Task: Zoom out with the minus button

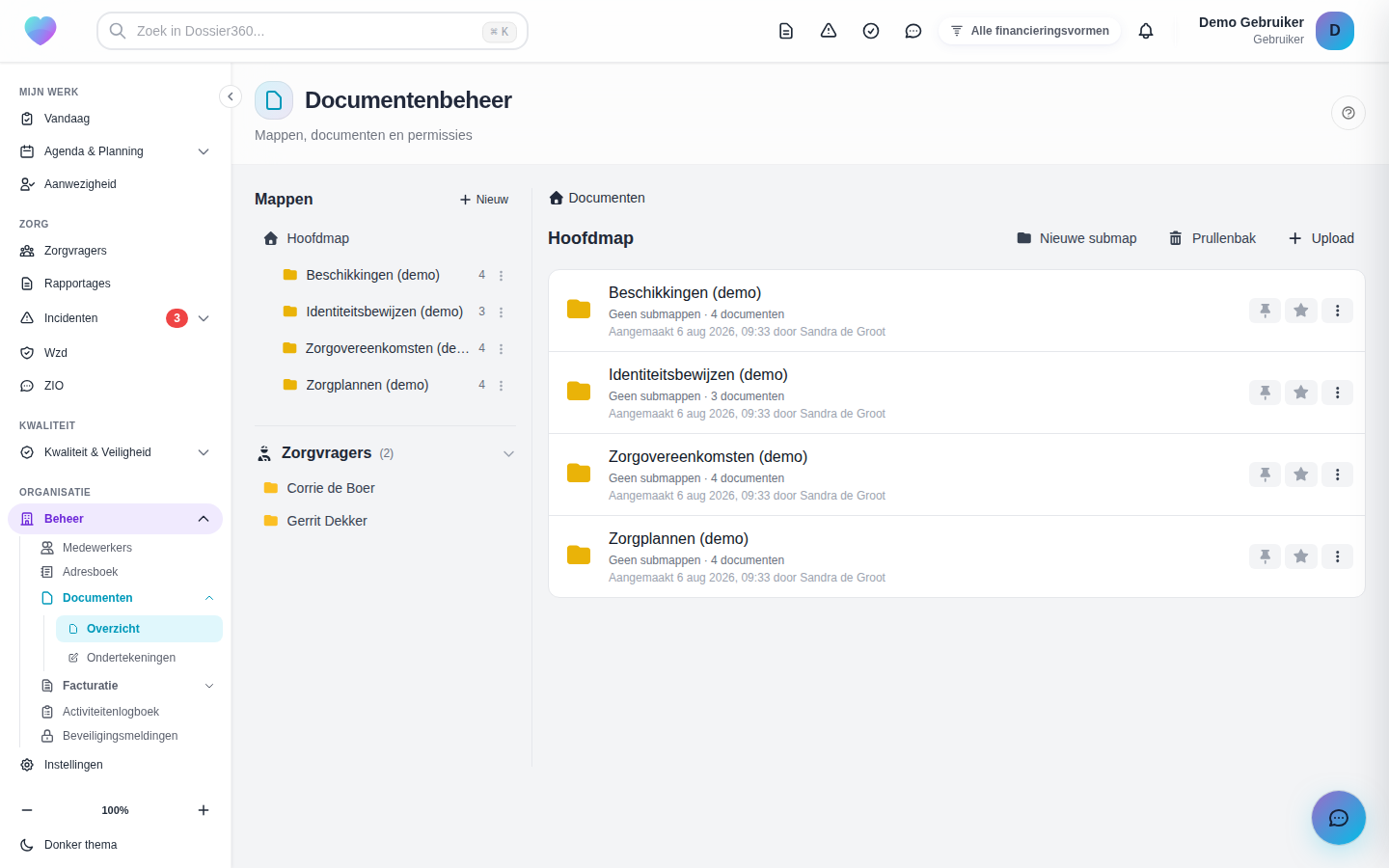Action: [27, 810]
